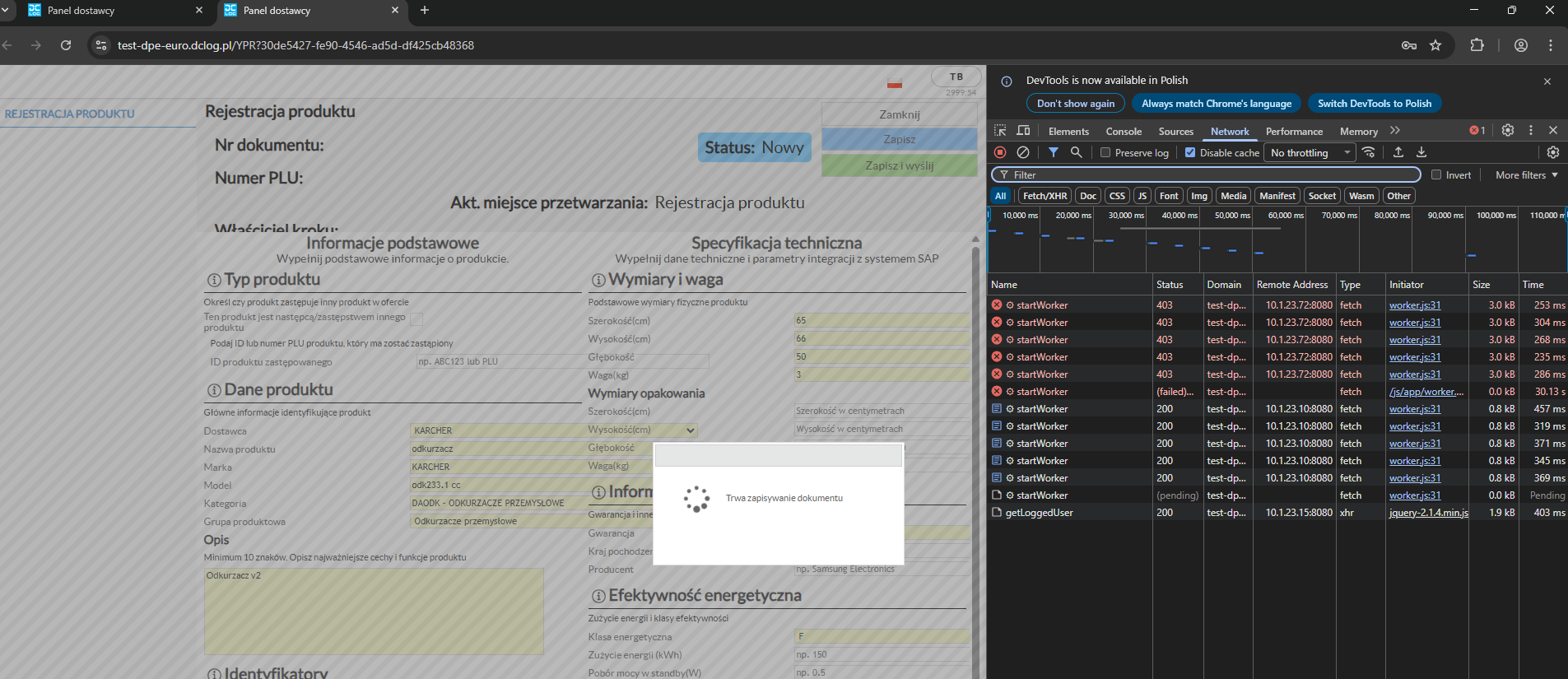Toggle the CSS request type filter
This screenshot has width=1568, height=679.
(x=1117, y=196)
